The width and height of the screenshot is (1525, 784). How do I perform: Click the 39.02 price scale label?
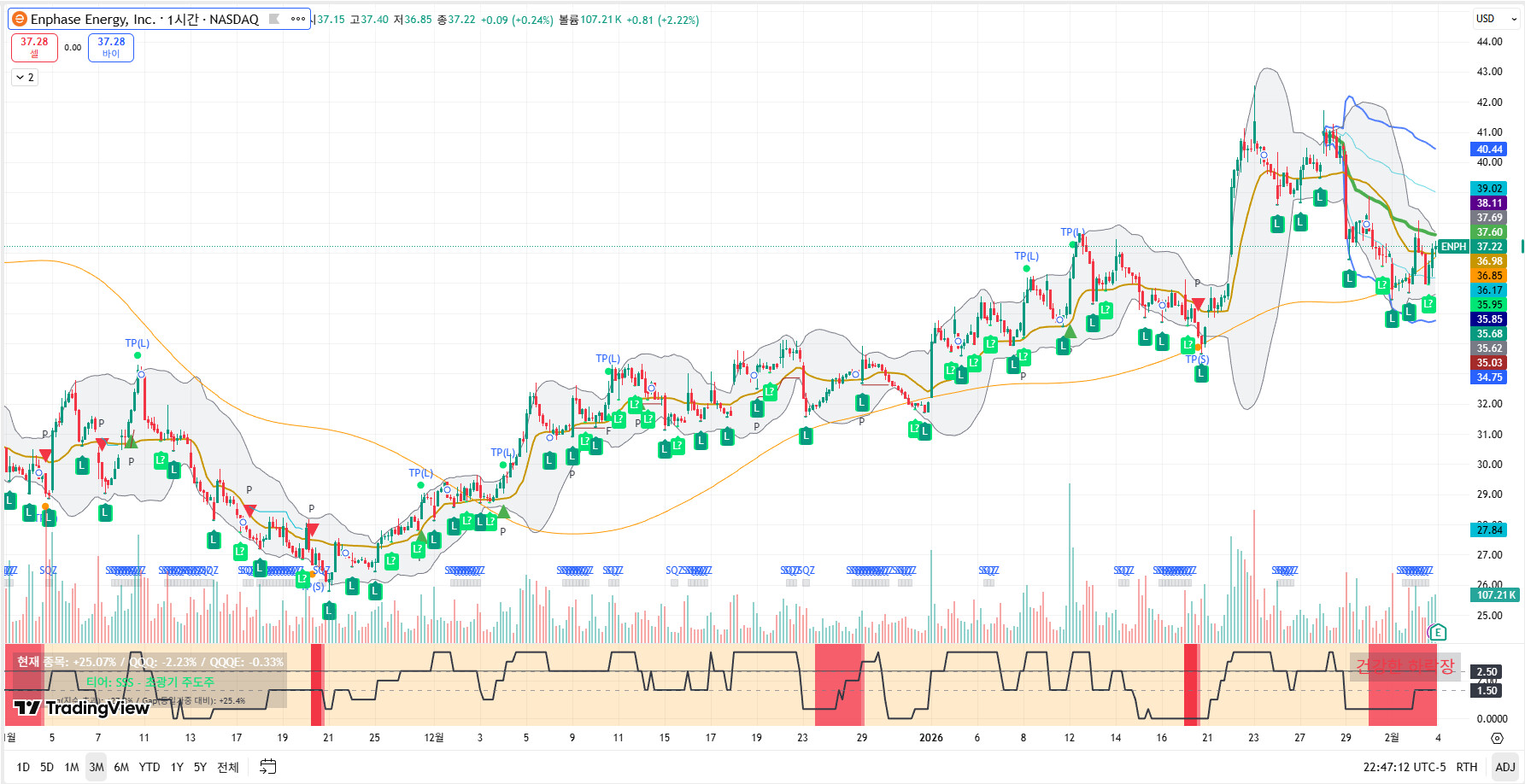pyautogui.click(x=1489, y=189)
